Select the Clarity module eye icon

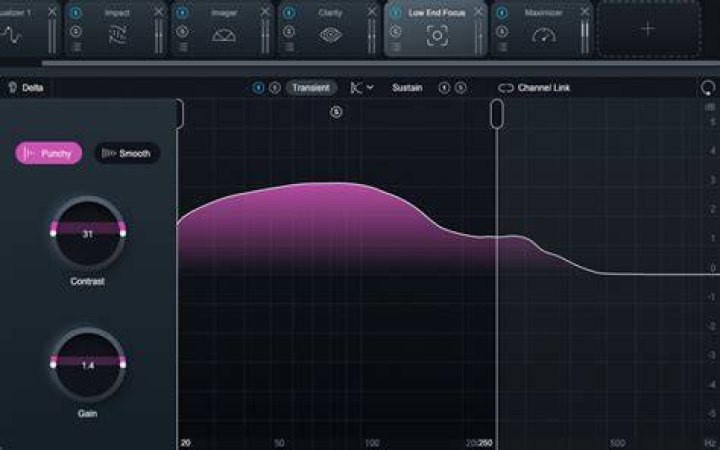coord(331,35)
